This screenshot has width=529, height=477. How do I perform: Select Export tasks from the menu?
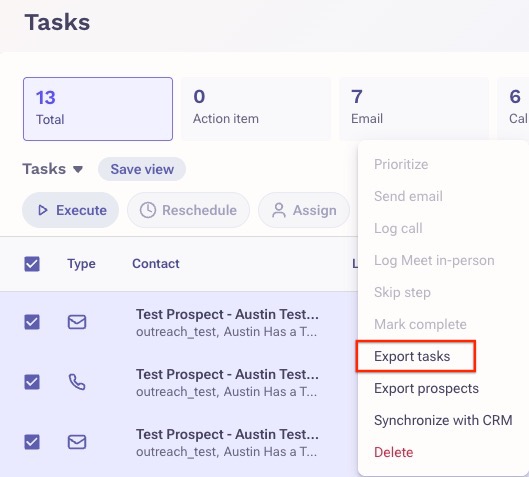point(412,356)
